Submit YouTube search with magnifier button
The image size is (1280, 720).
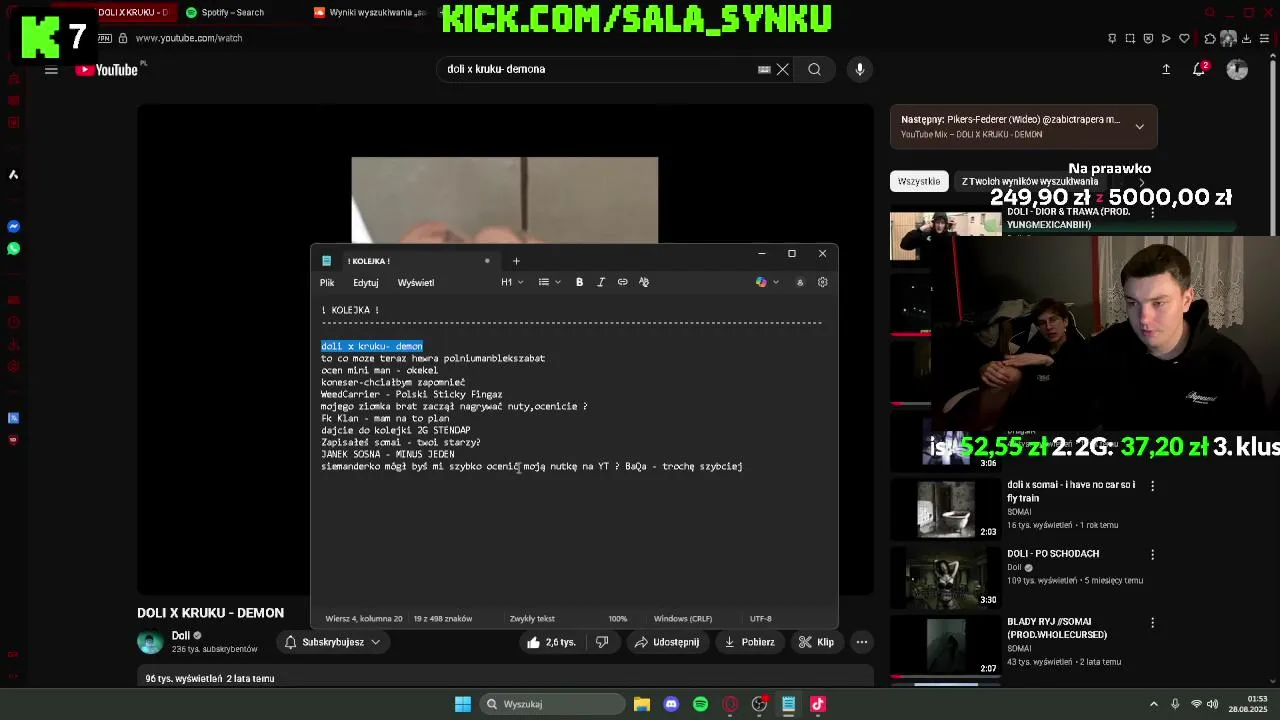pos(815,69)
